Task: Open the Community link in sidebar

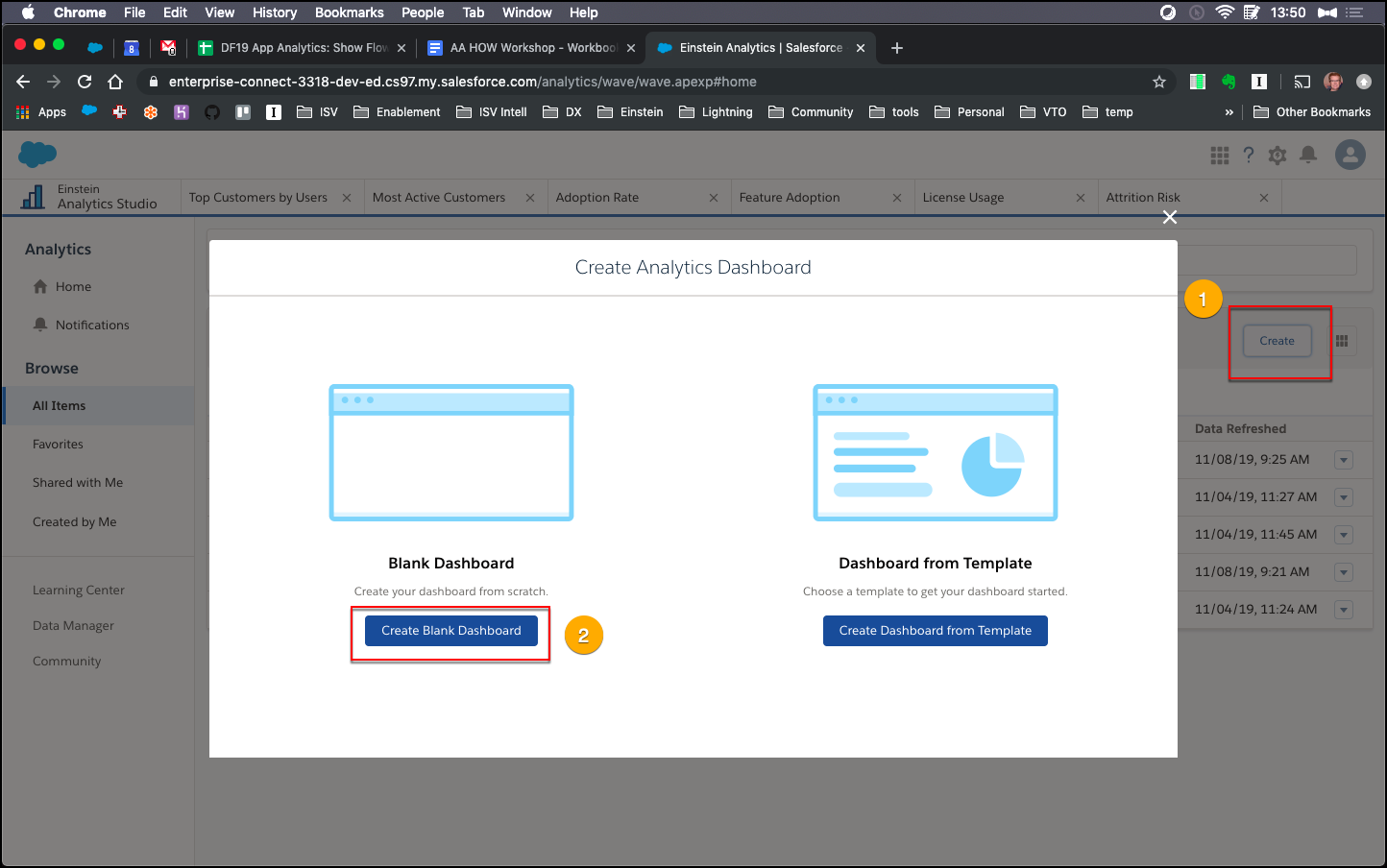Action: tap(66, 662)
